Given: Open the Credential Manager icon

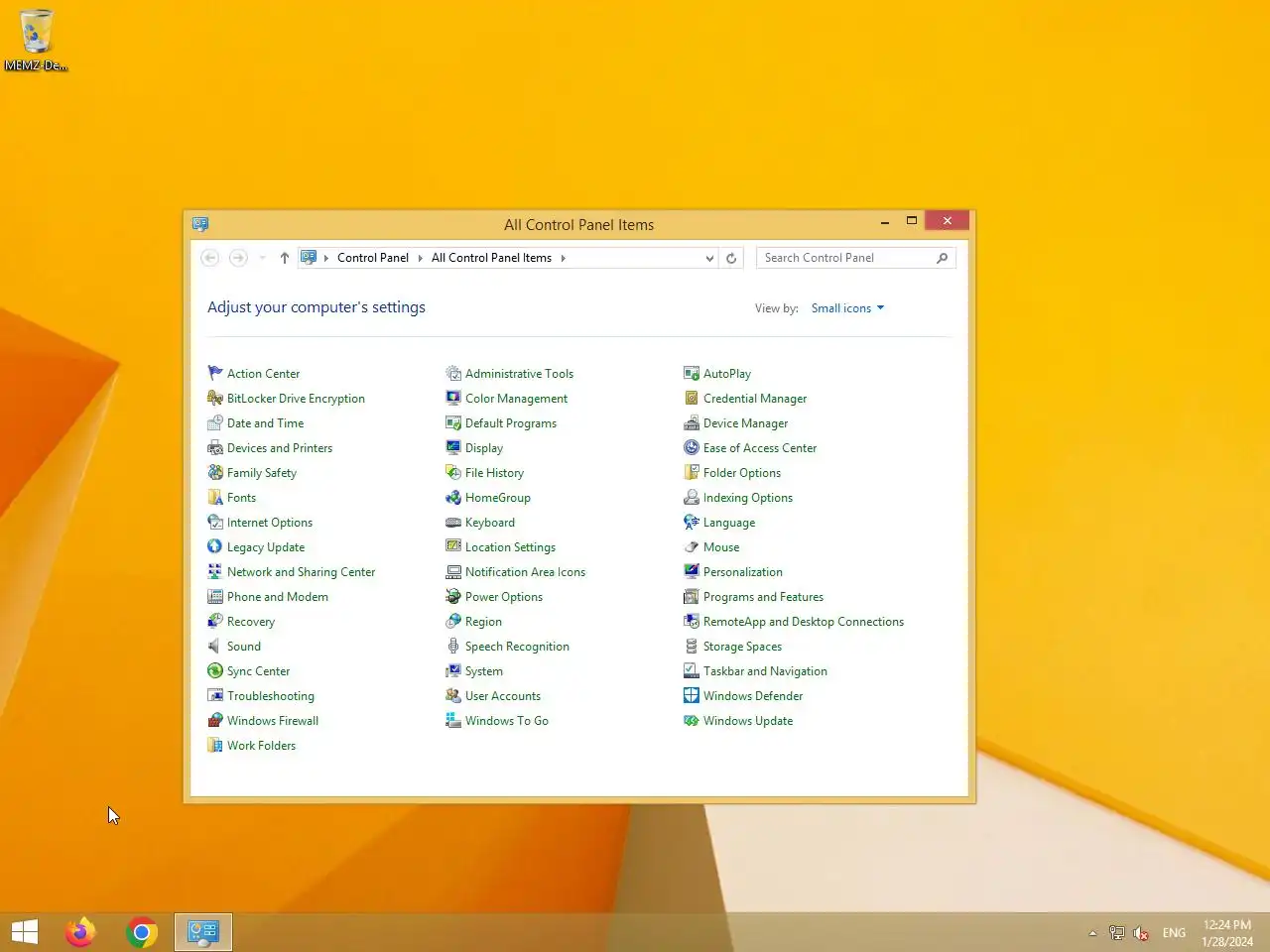Looking at the screenshot, I should coord(692,398).
